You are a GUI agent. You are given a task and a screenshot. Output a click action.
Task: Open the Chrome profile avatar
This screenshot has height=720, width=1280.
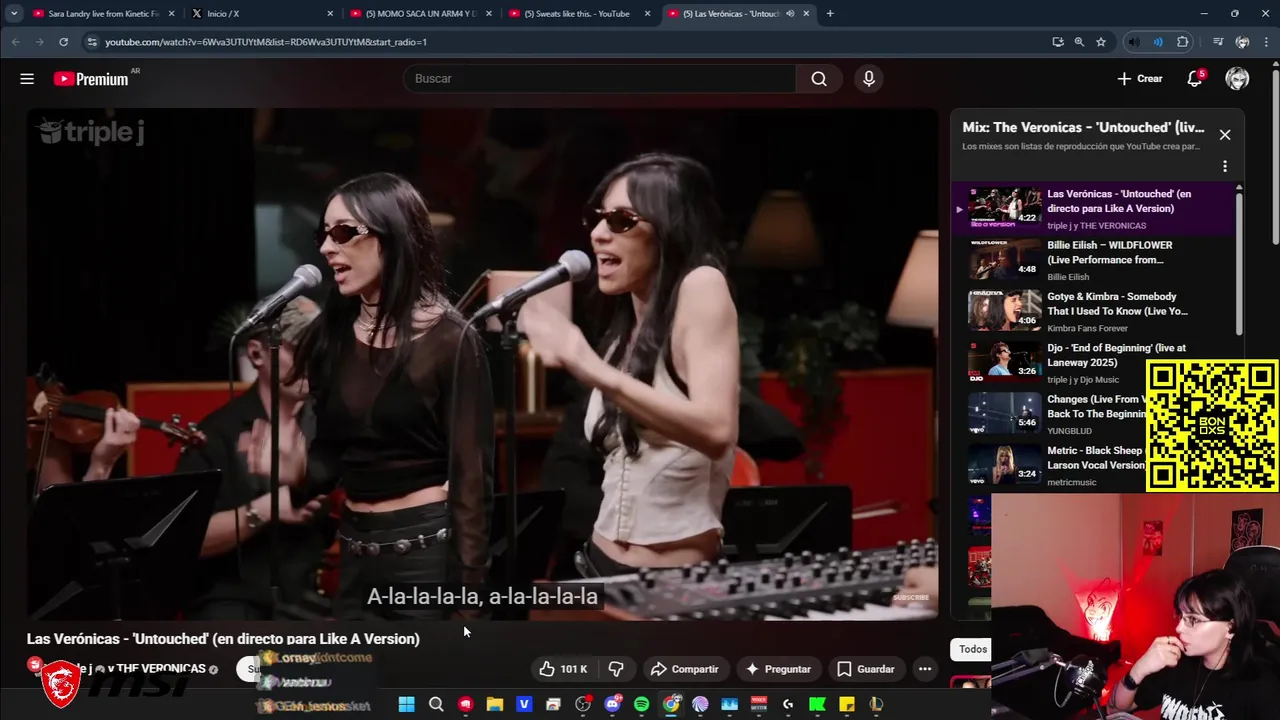pos(1242,42)
